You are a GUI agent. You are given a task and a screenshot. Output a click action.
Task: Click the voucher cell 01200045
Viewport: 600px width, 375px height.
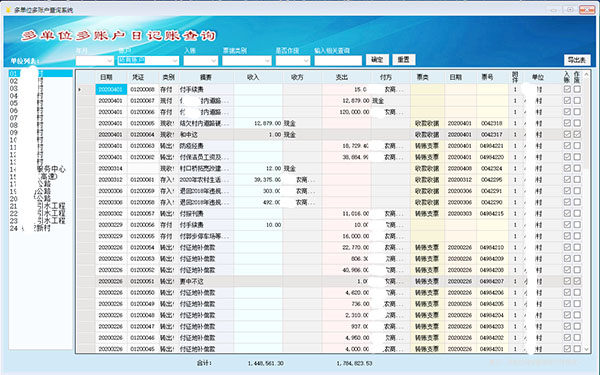(x=142, y=349)
